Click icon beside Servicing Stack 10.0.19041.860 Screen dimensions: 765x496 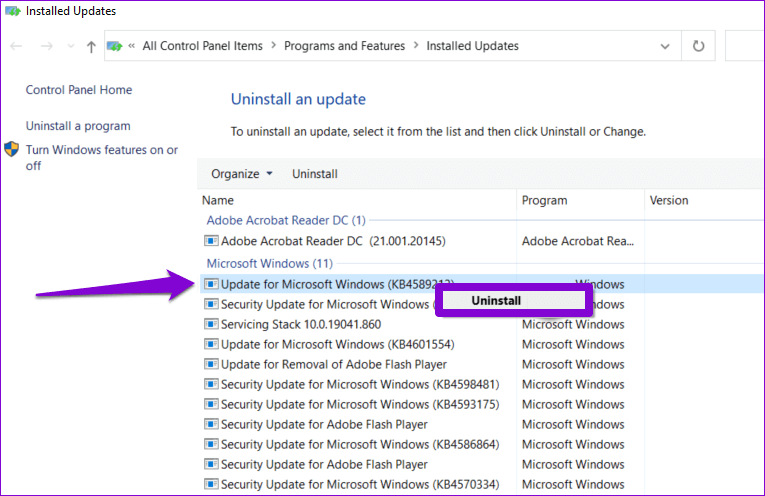(211, 324)
